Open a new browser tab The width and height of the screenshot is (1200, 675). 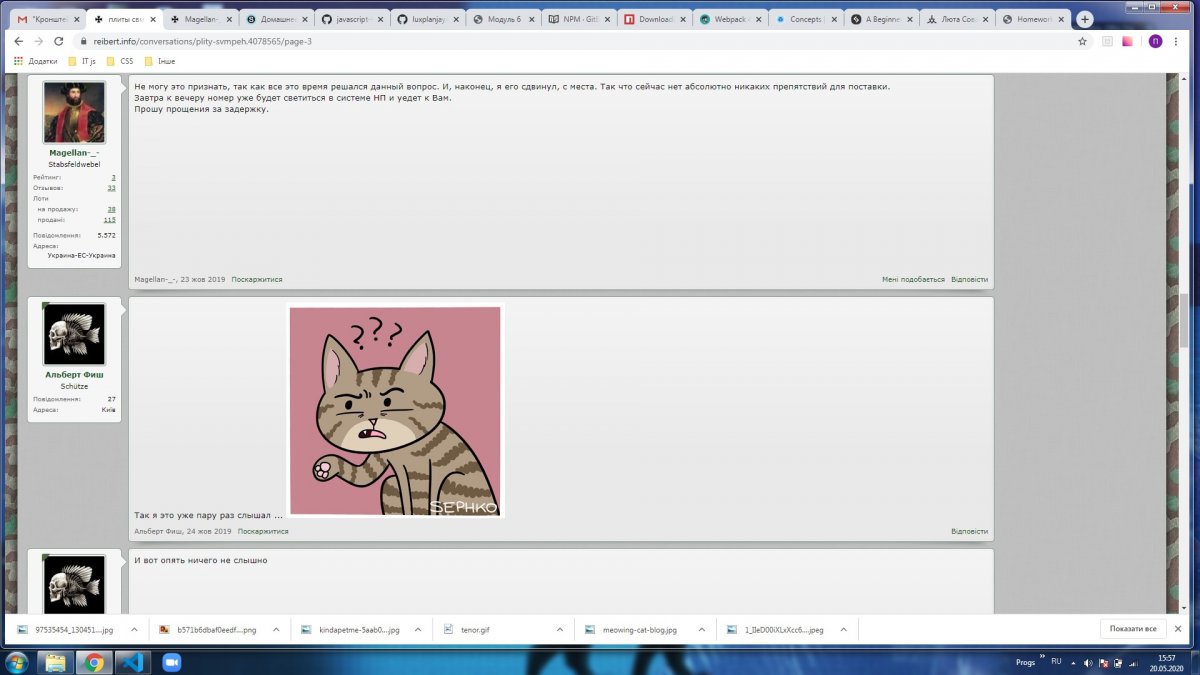(x=1085, y=19)
